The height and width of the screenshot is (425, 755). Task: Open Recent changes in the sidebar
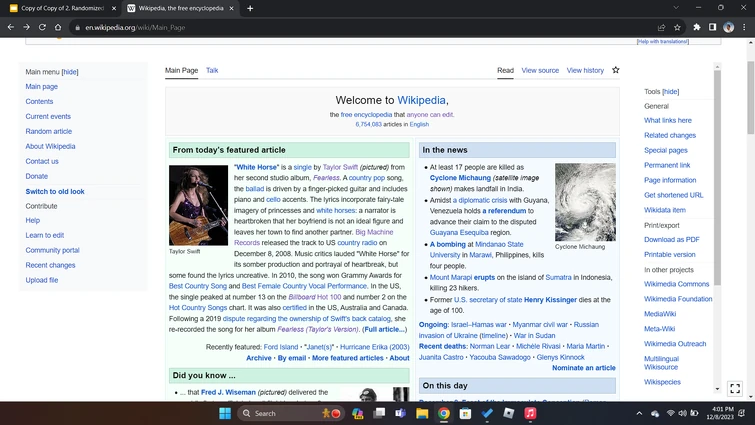click(x=51, y=265)
